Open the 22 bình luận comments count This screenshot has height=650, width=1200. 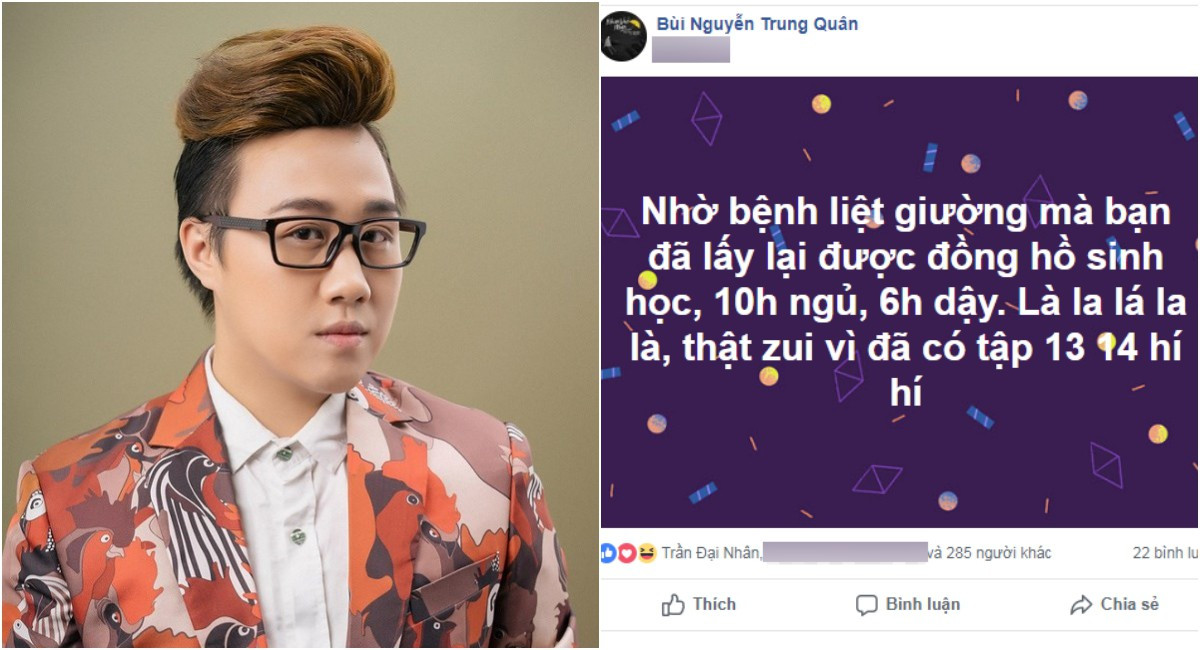point(1165,553)
